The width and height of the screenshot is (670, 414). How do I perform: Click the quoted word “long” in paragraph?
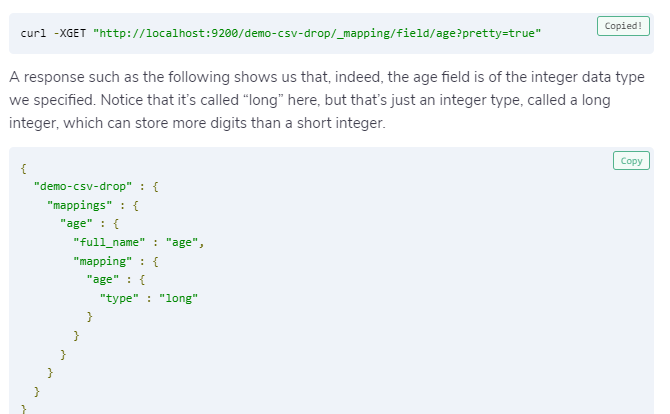point(264,100)
